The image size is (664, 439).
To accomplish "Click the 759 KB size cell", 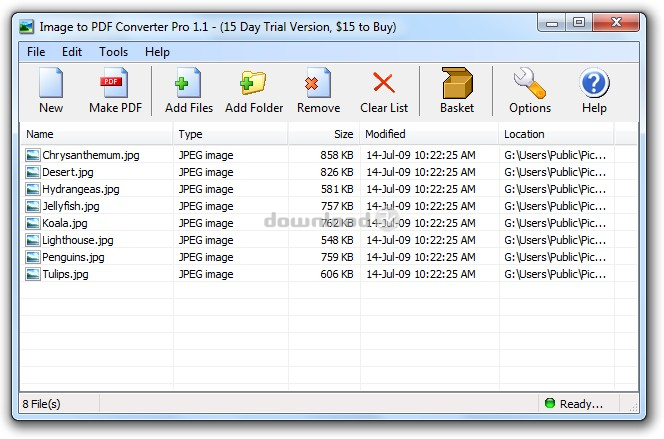I will 337,257.
